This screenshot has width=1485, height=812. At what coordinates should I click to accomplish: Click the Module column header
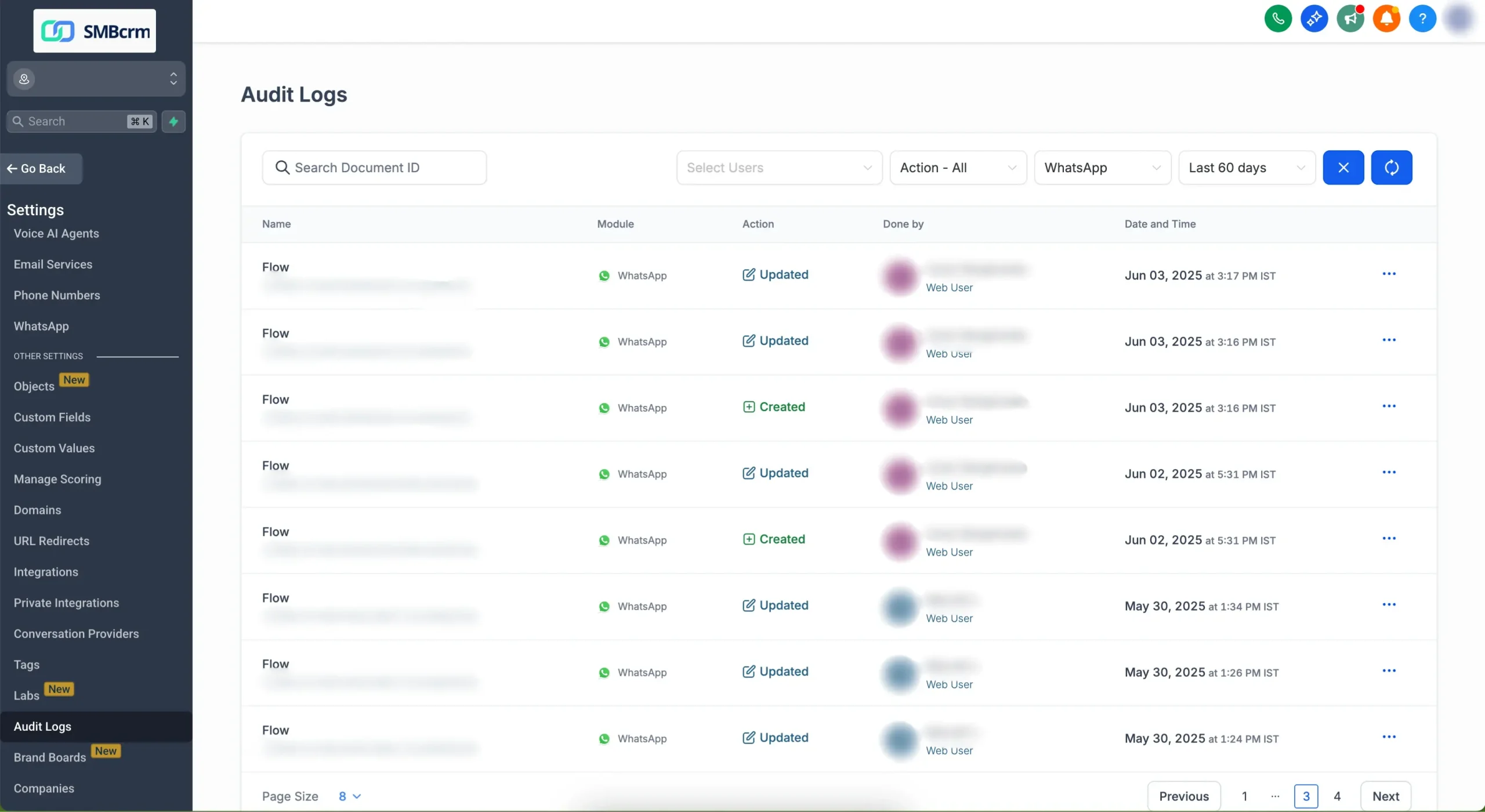click(x=615, y=224)
